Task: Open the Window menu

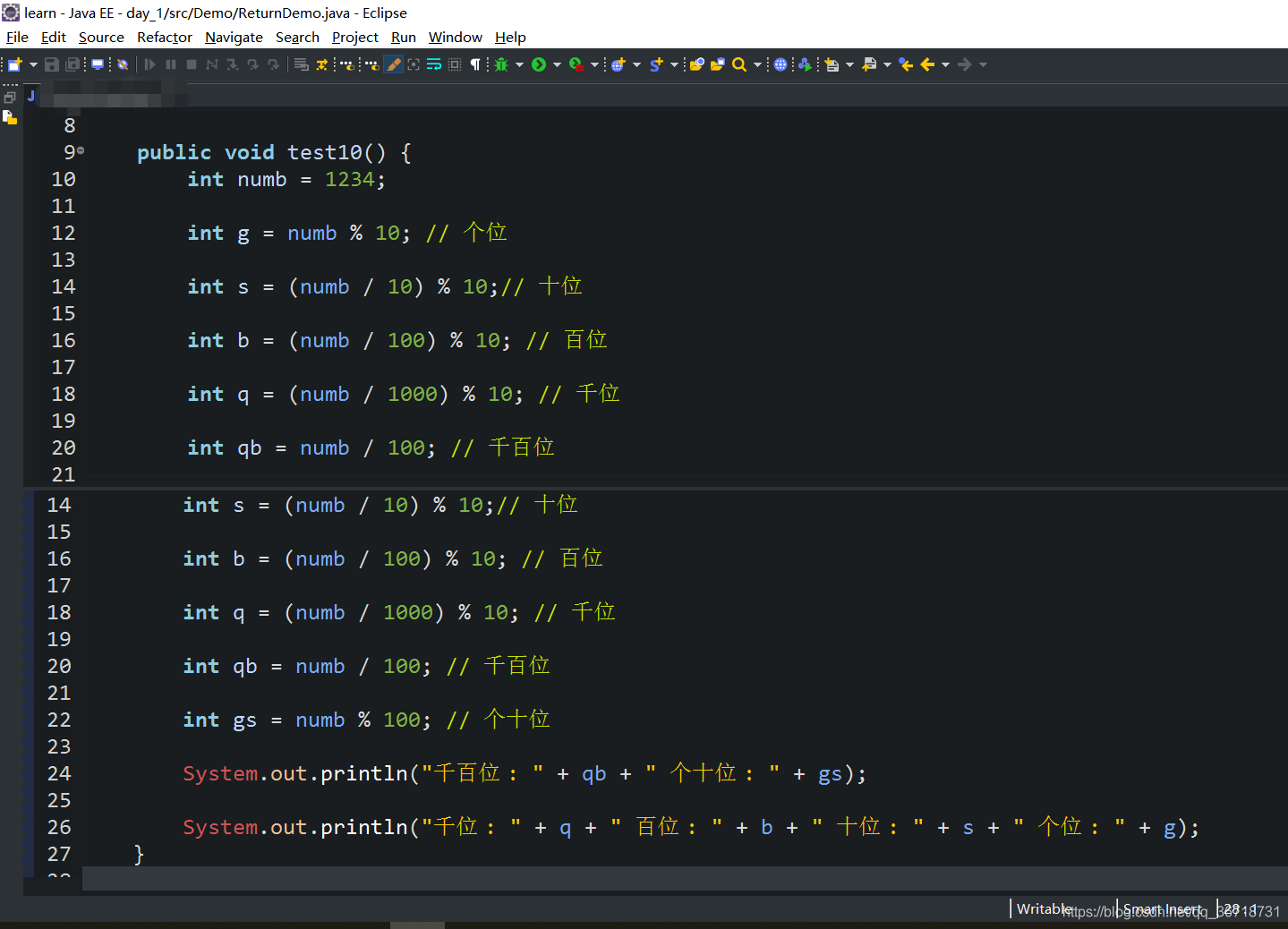Action: (456, 38)
